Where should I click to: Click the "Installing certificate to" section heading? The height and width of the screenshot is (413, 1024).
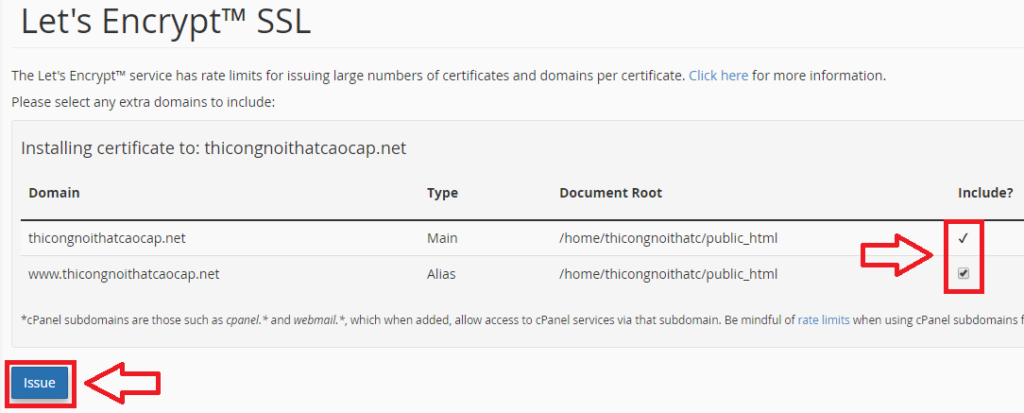point(213,148)
